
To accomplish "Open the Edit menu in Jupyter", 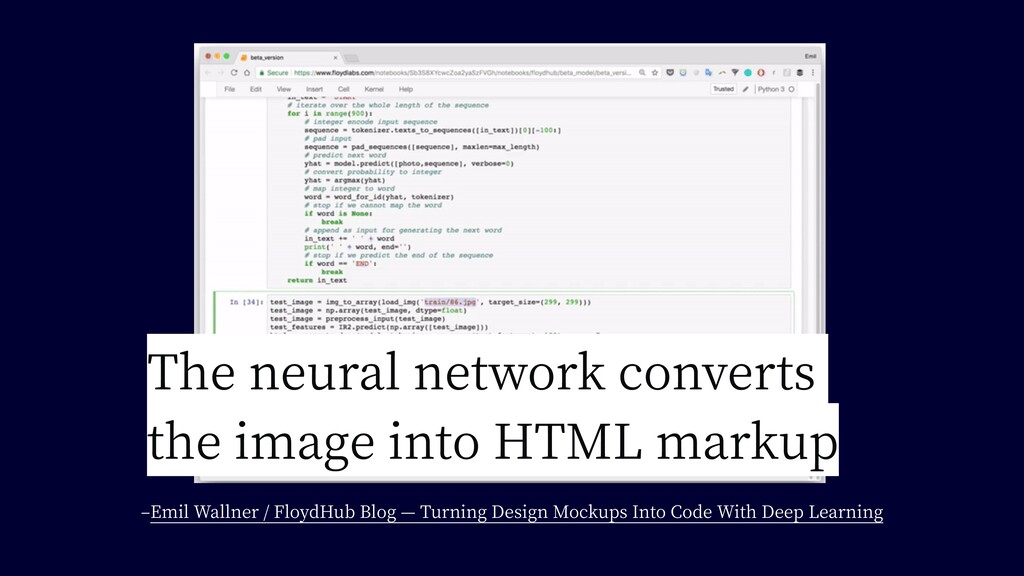I will tap(256, 89).
